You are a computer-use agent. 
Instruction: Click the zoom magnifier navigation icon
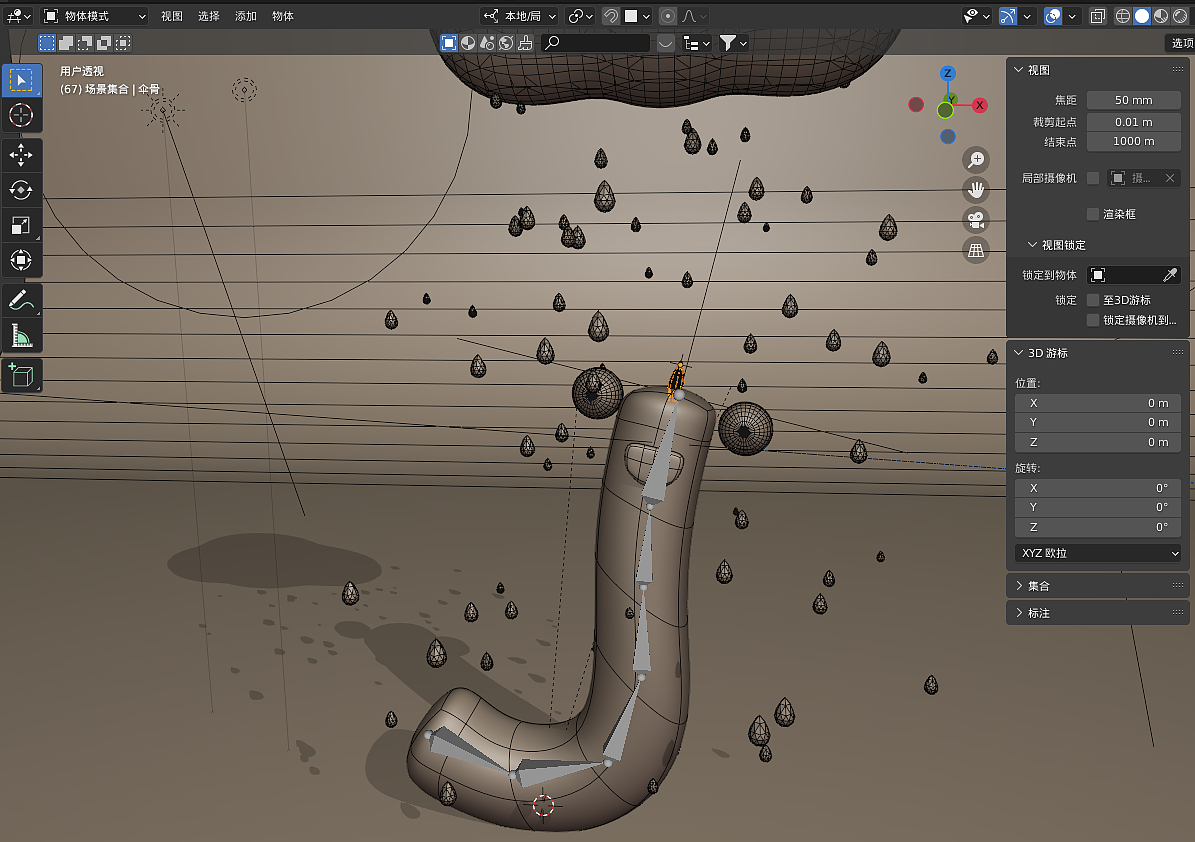976,159
